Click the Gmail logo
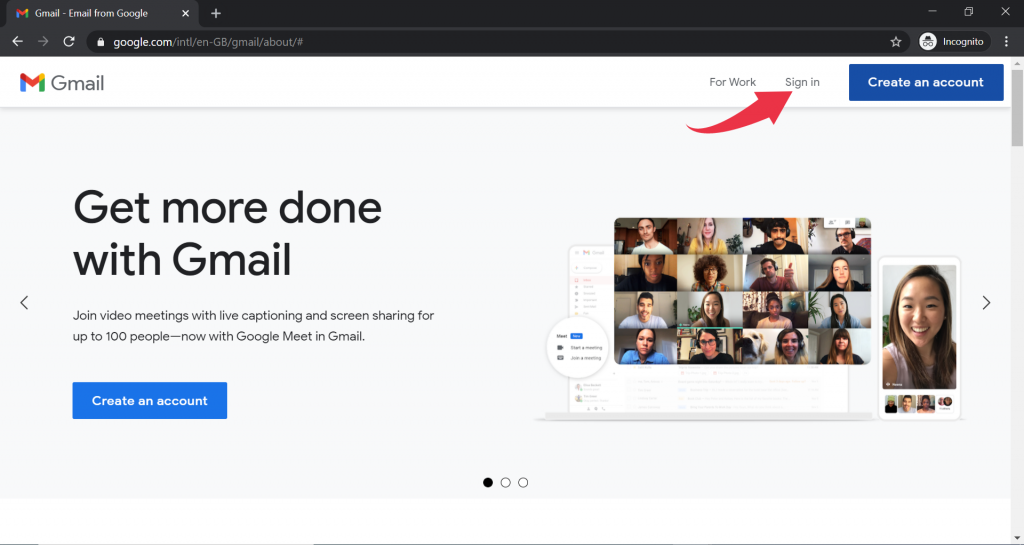This screenshot has height=545, width=1024. click(x=62, y=83)
